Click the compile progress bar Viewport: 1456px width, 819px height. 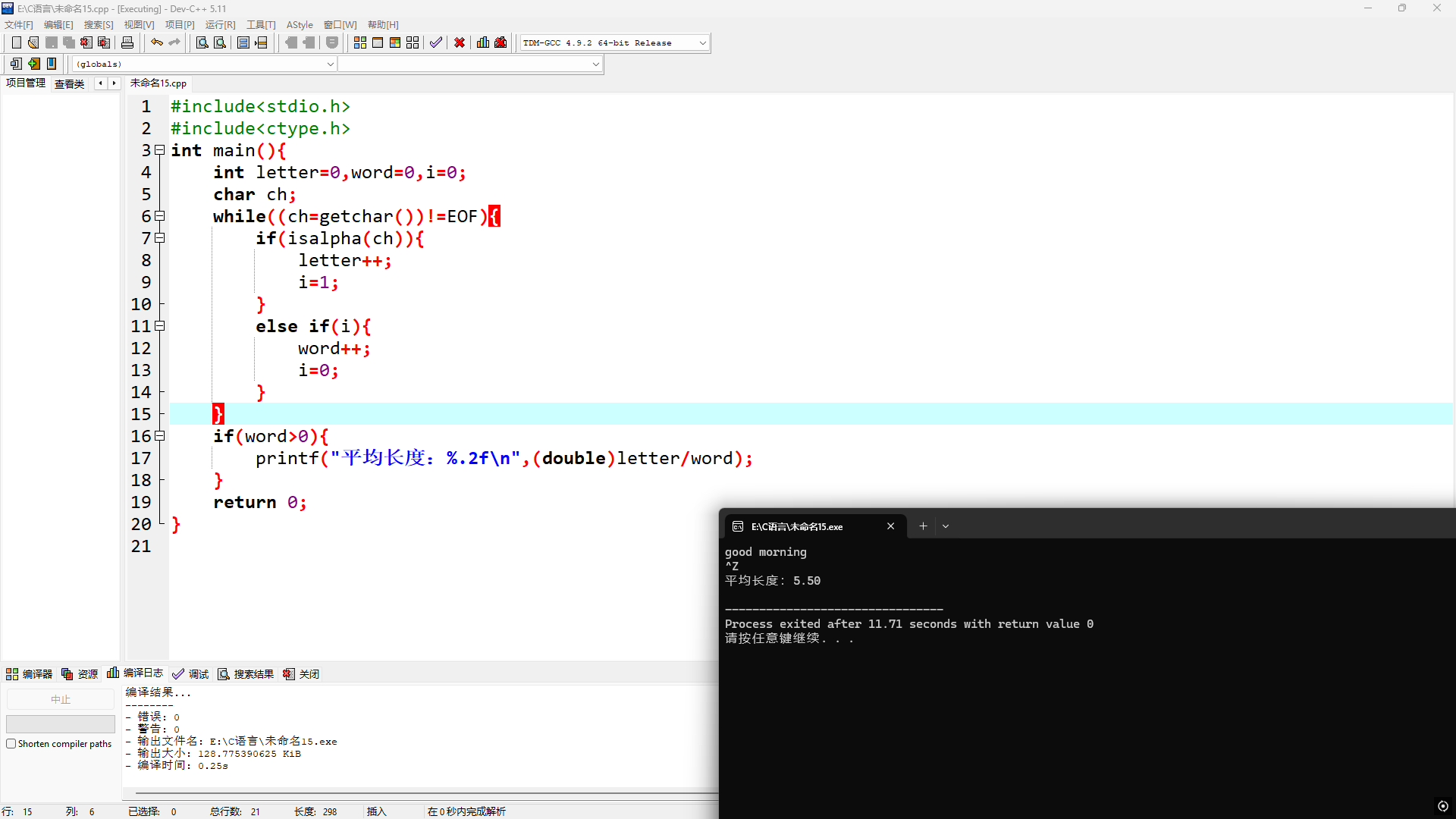pos(61,723)
